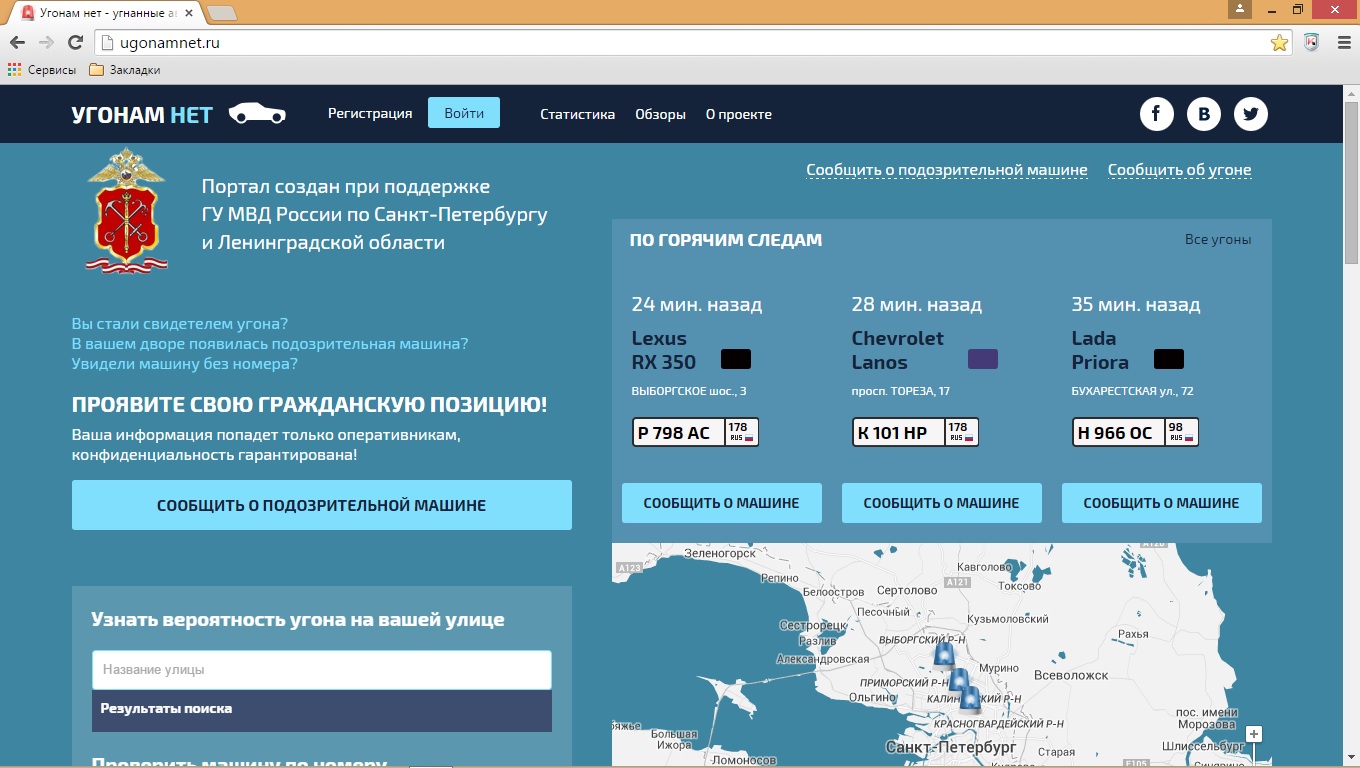Open the VKontakte social icon
Screen dimensions: 1360x768
pyautogui.click(x=1204, y=114)
